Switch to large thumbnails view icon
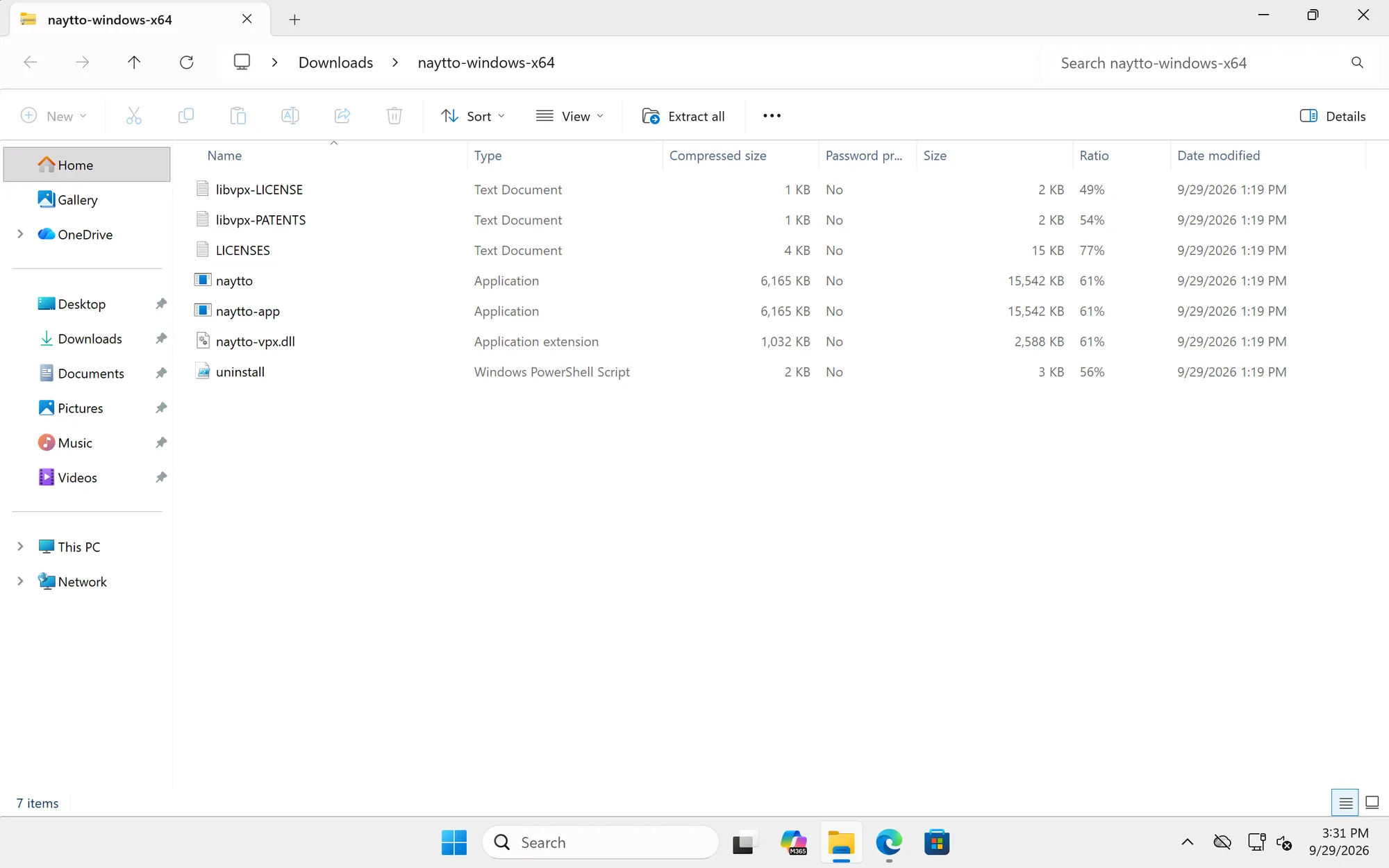1389x868 pixels. tap(1372, 803)
